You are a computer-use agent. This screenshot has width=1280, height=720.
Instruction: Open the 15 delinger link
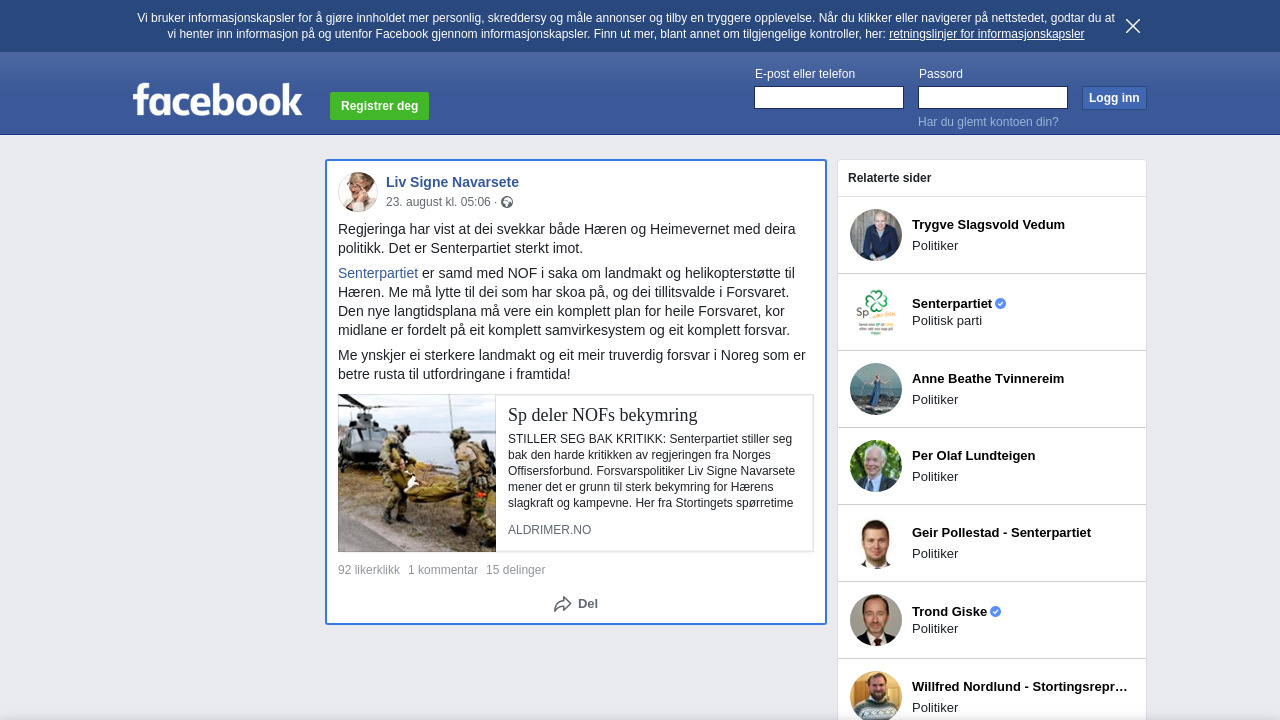click(515, 570)
